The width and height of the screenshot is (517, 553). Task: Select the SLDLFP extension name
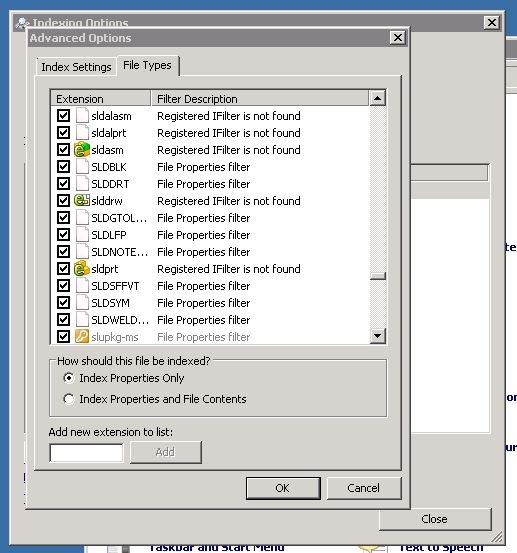click(109, 235)
